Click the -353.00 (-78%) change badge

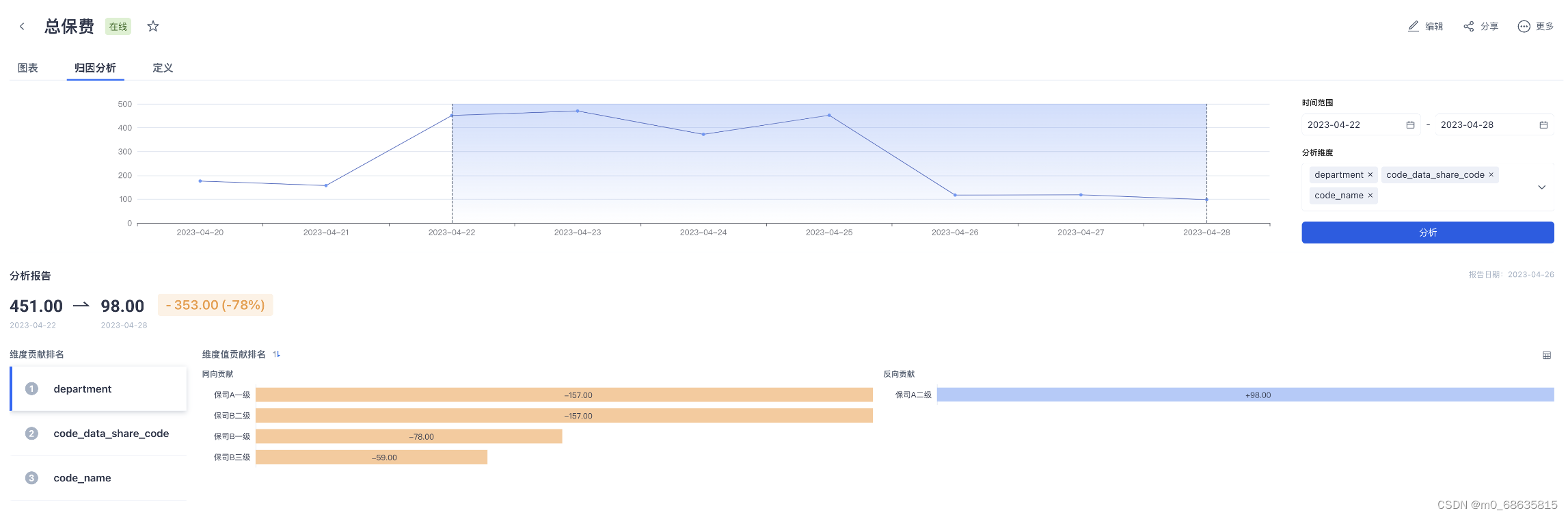[215, 305]
